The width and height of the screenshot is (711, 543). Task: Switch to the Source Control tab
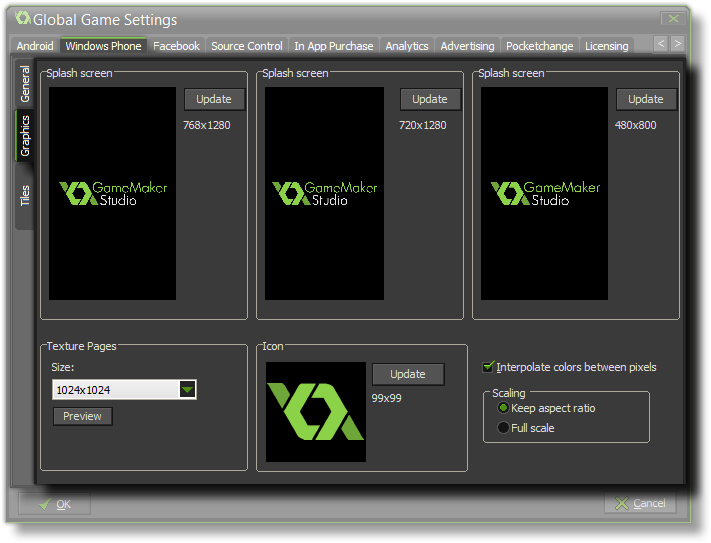click(x=247, y=46)
